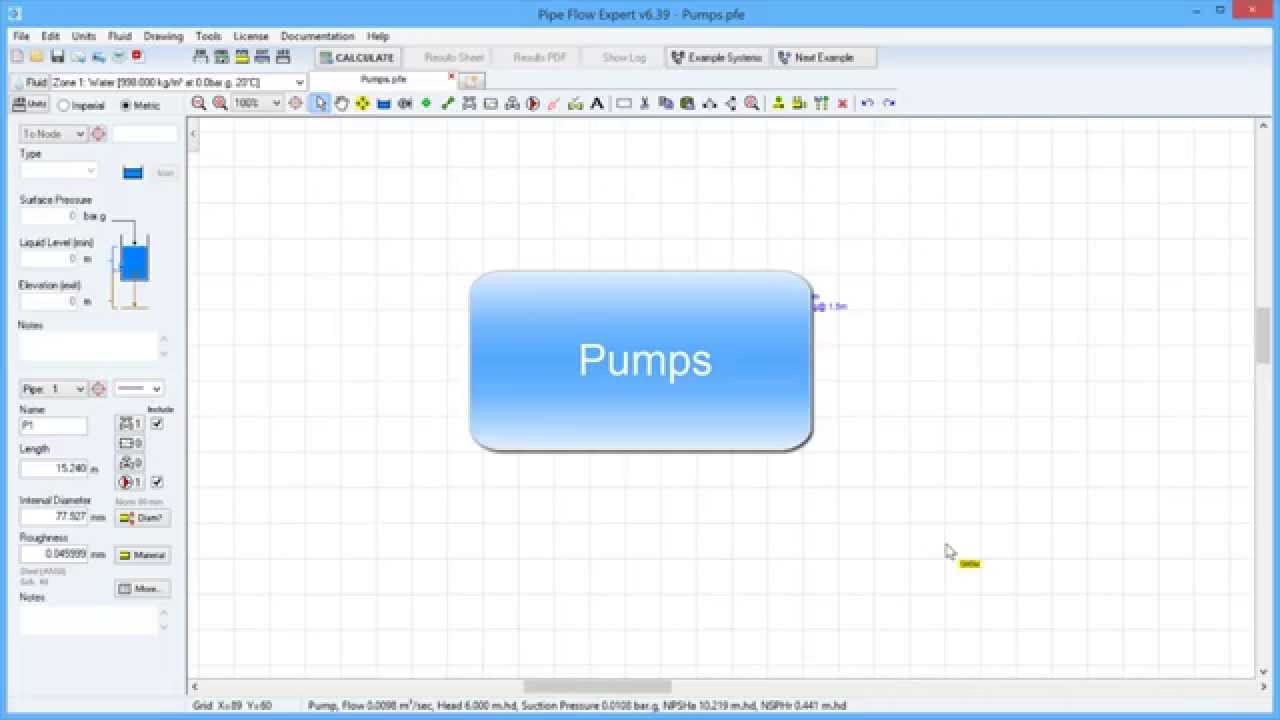Click the blue tank icon beside Type

(133, 173)
